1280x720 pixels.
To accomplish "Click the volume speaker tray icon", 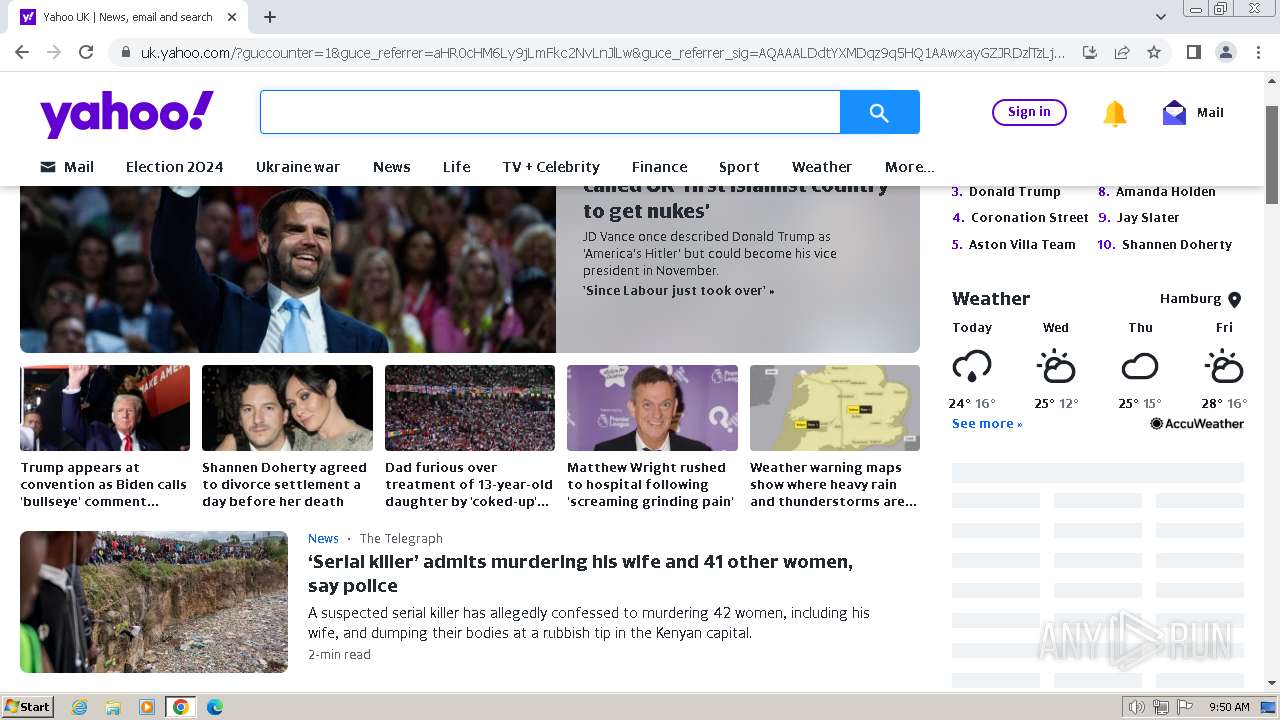I will 1136,707.
